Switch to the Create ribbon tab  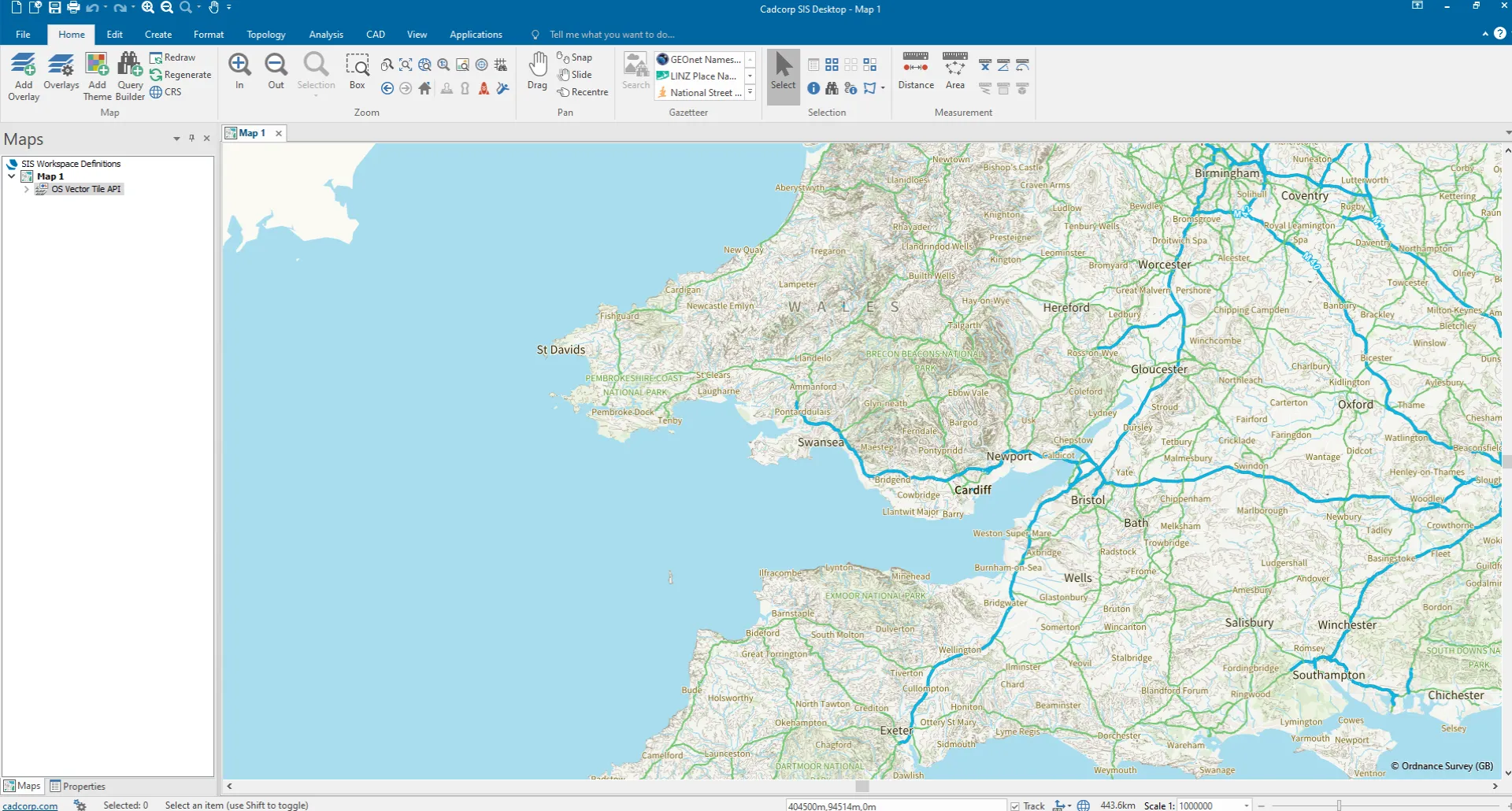[158, 35]
